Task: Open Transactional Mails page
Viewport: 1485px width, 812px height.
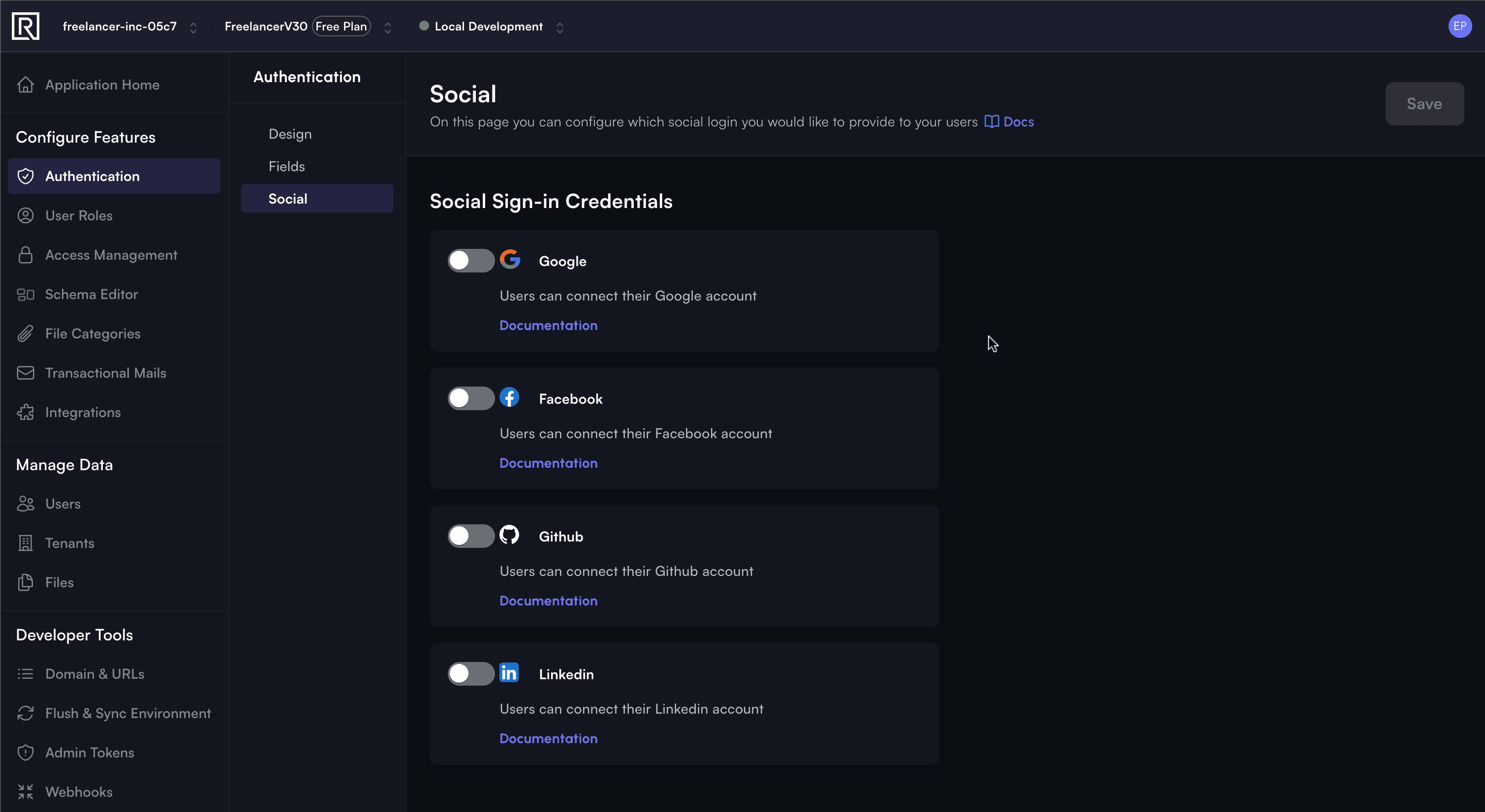Action: point(114,373)
